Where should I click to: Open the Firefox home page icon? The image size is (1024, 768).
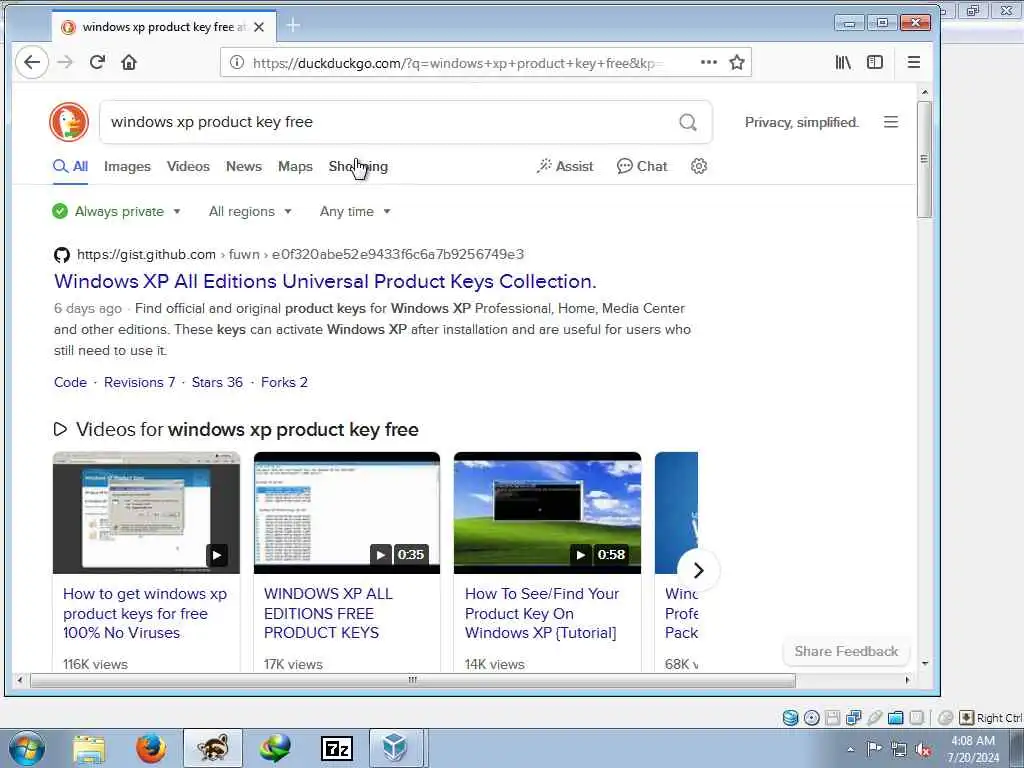(129, 62)
